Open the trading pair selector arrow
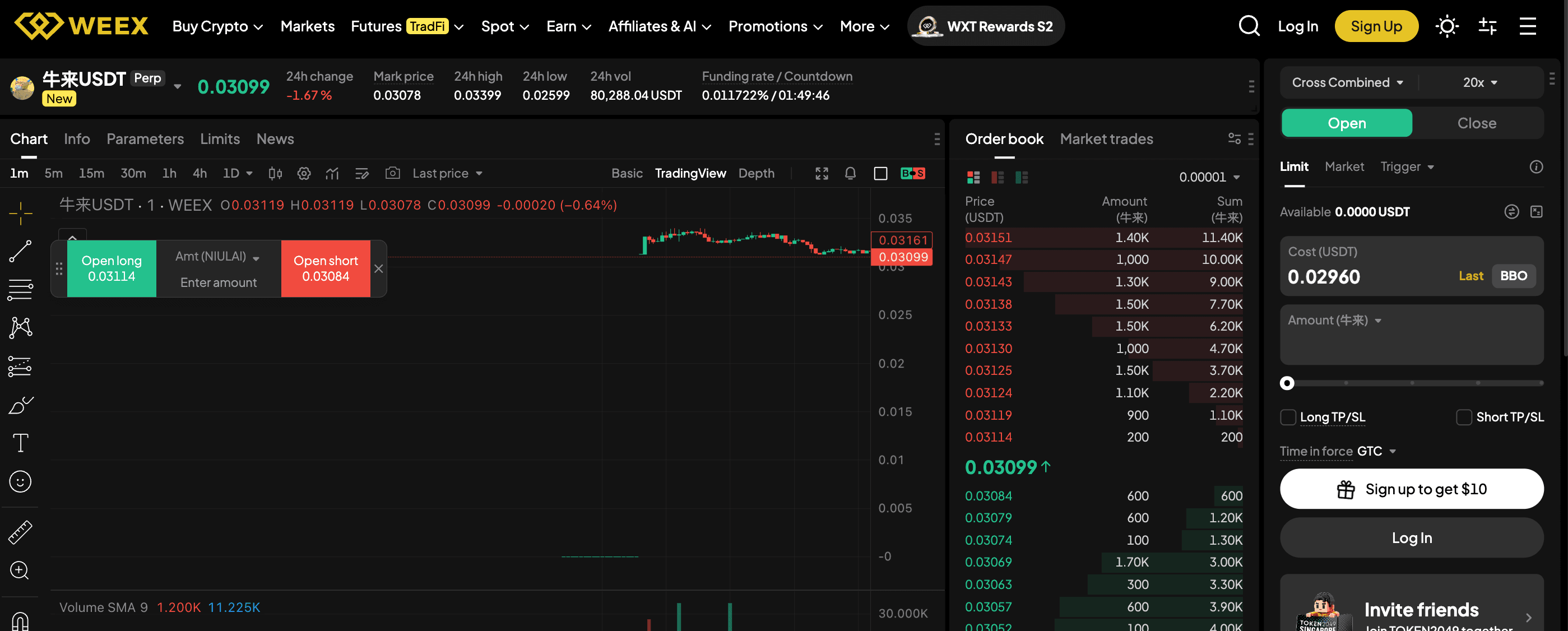Image resolution: width=1568 pixels, height=631 pixels. click(x=177, y=86)
